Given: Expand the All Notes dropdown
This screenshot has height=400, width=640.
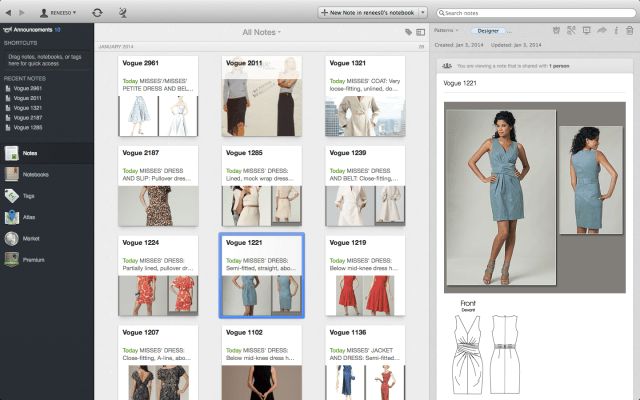Looking at the screenshot, I should pos(262,32).
